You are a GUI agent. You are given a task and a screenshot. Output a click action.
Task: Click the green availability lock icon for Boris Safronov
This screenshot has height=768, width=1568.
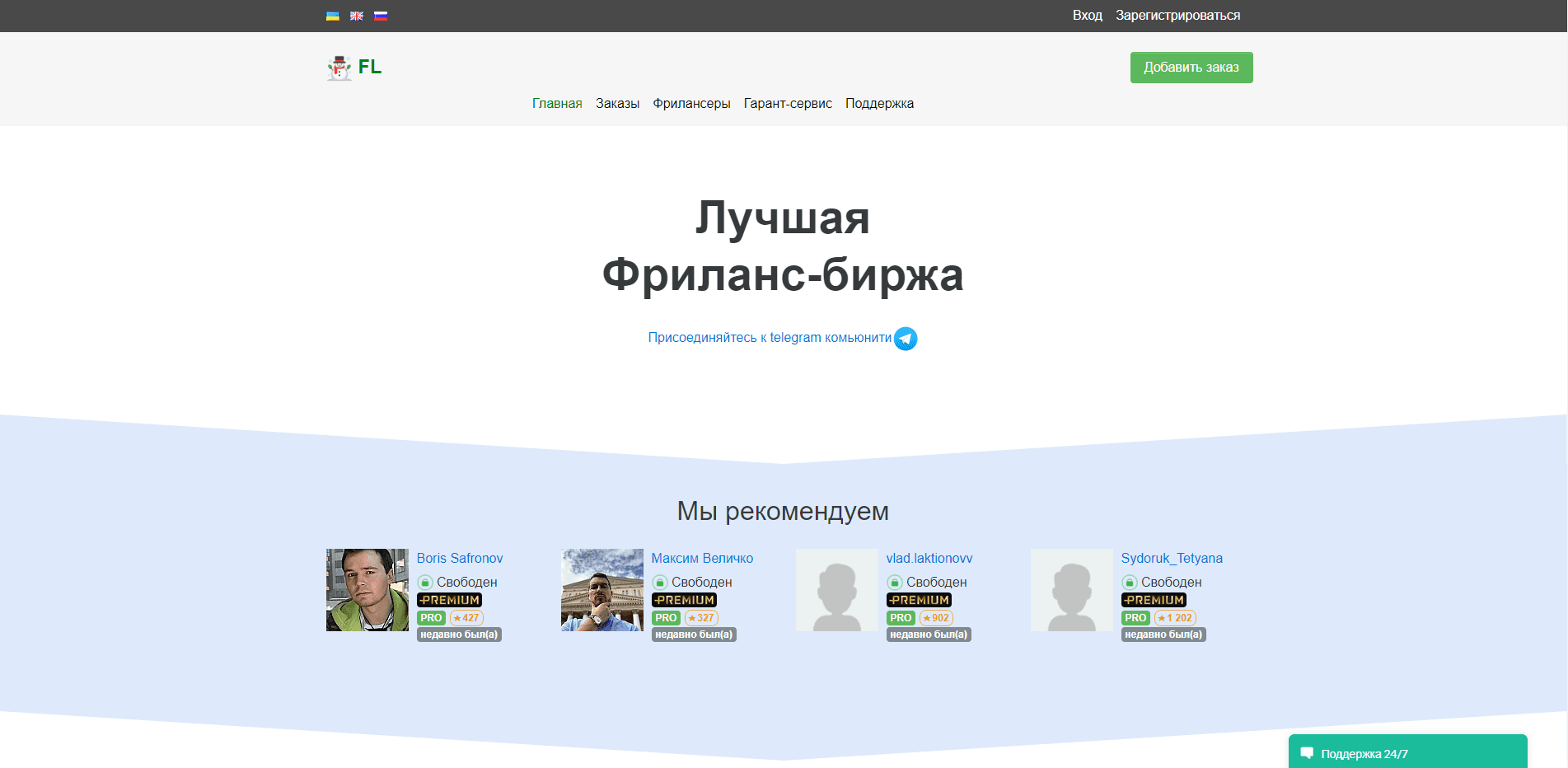click(x=425, y=582)
